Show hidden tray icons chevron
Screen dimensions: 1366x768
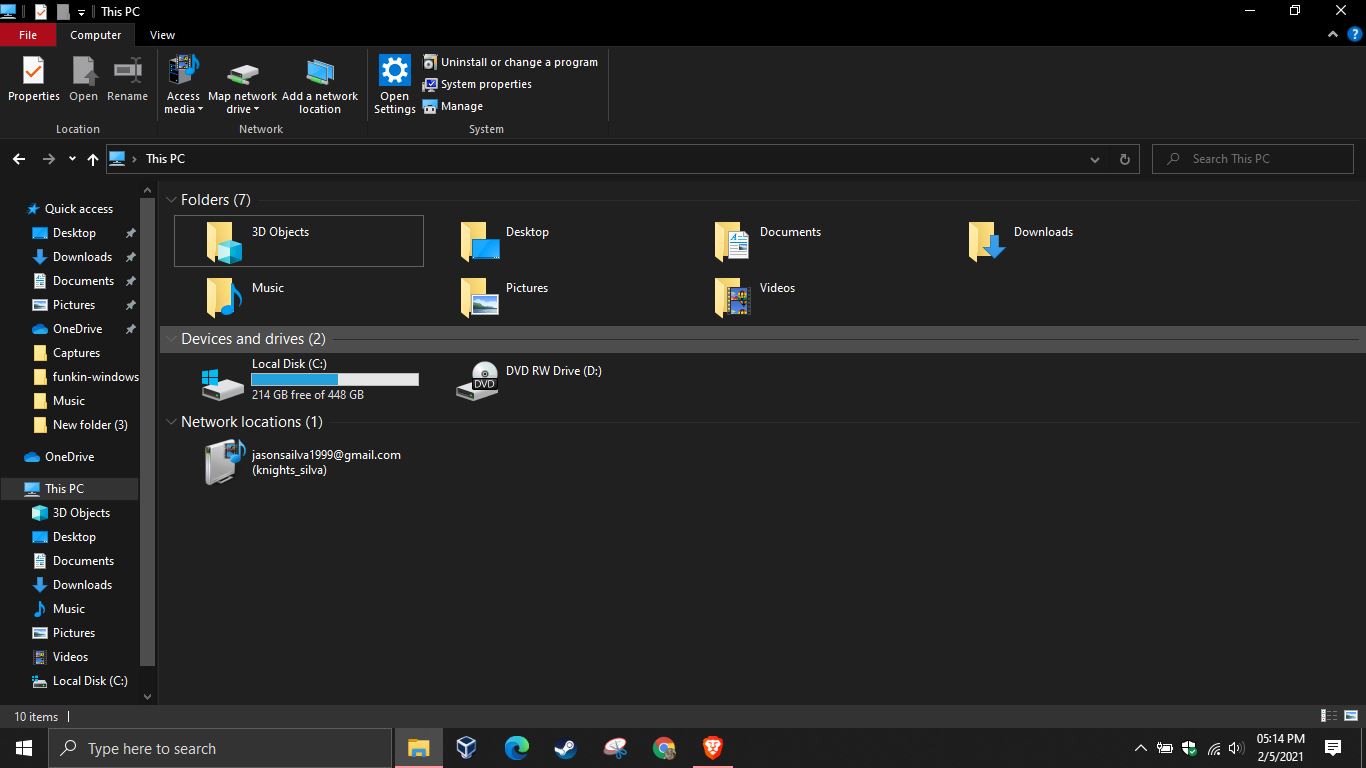[x=1140, y=748]
